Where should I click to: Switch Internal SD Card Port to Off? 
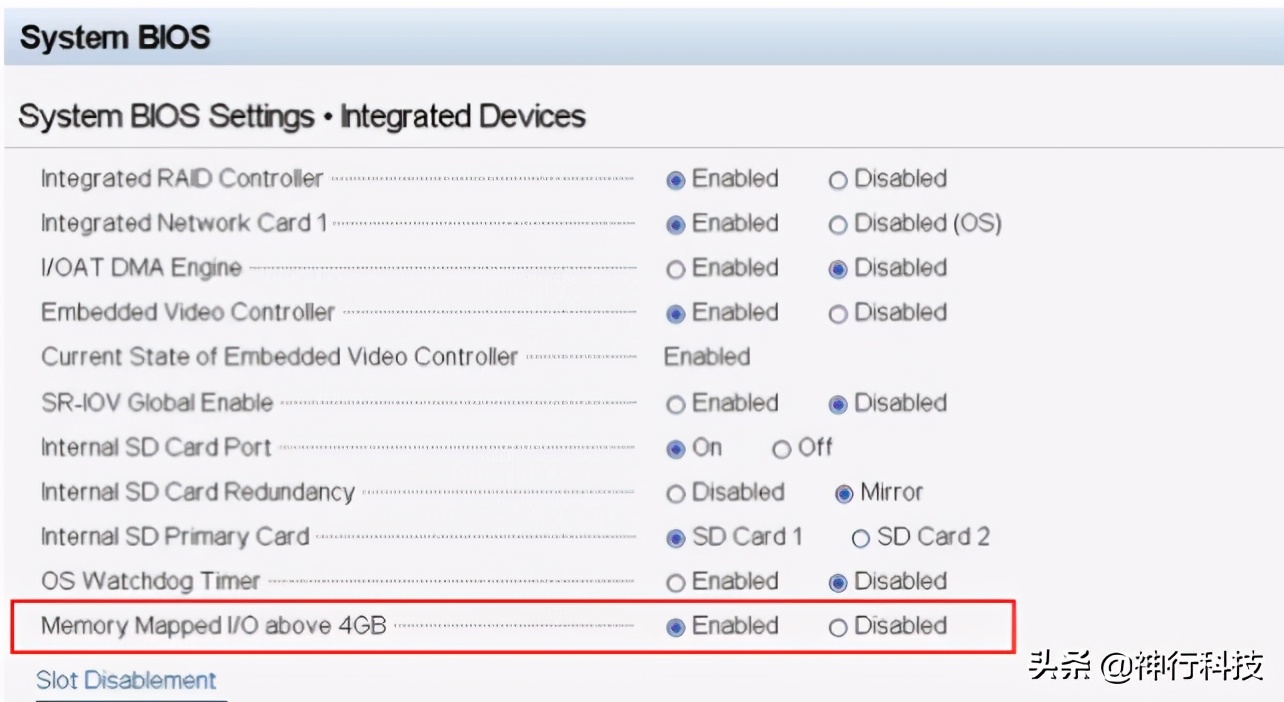coord(782,449)
